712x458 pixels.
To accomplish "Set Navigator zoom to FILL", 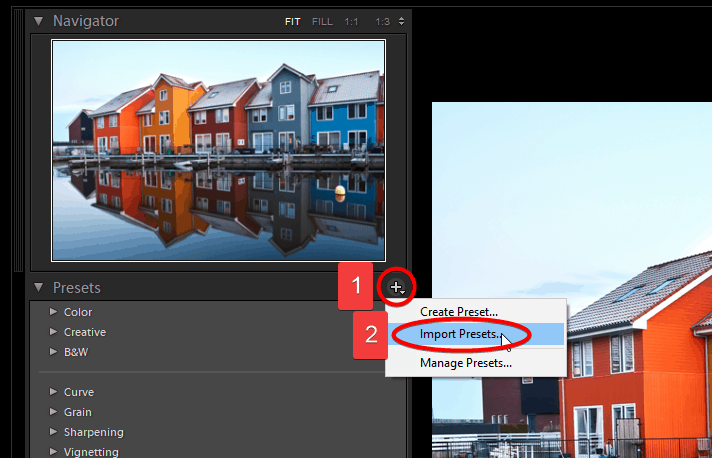I will (x=322, y=21).
